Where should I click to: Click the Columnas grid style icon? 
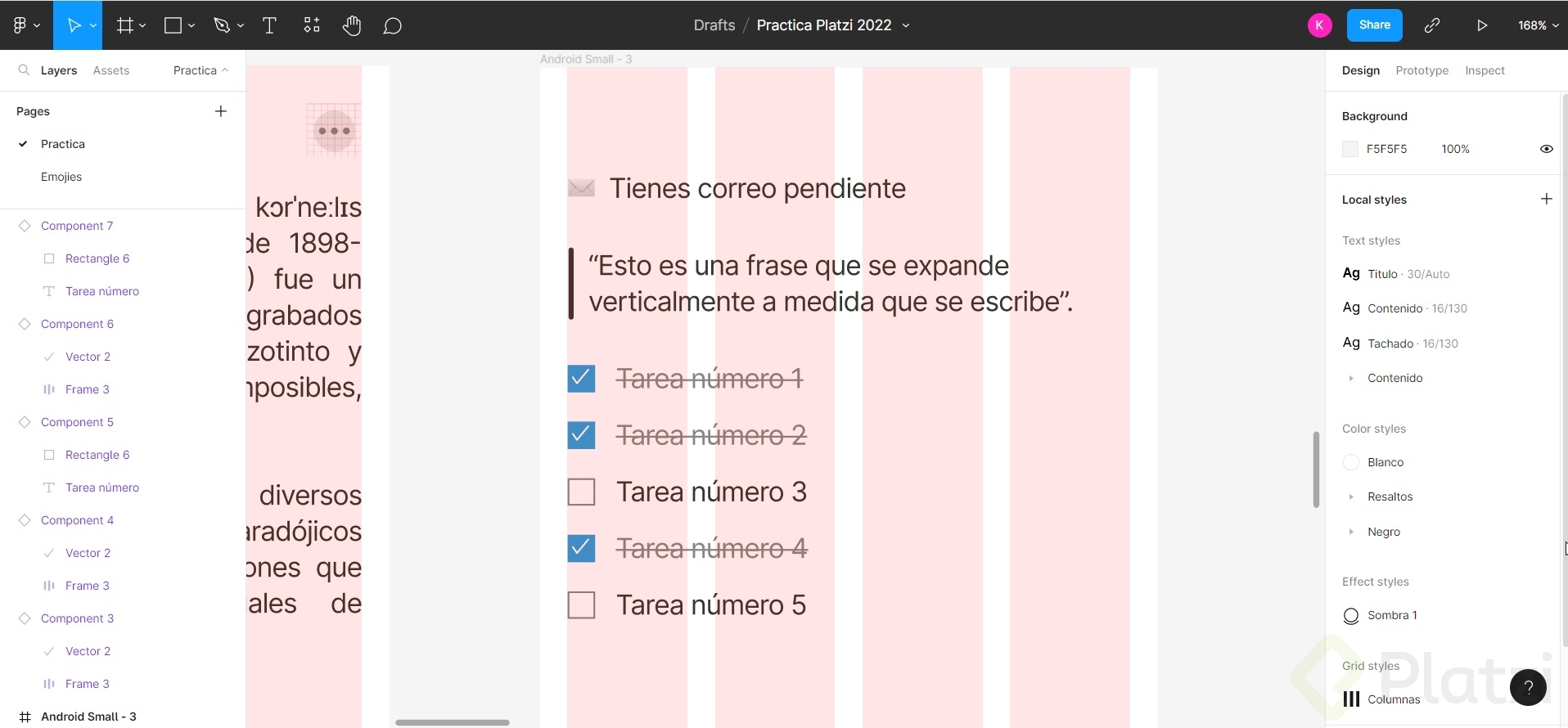point(1351,699)
